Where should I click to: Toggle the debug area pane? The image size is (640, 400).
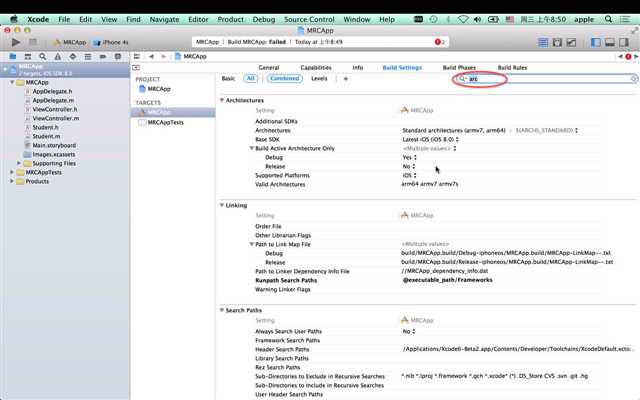(610, 42)
